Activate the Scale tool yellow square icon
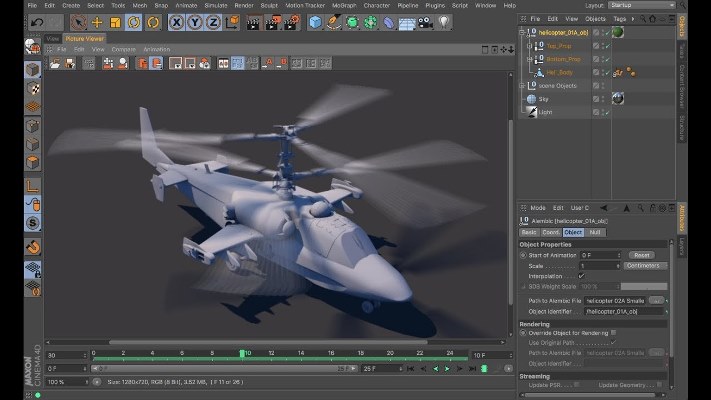Image resolution: width=711 pixels, height=400 pixels. point(115,22)
